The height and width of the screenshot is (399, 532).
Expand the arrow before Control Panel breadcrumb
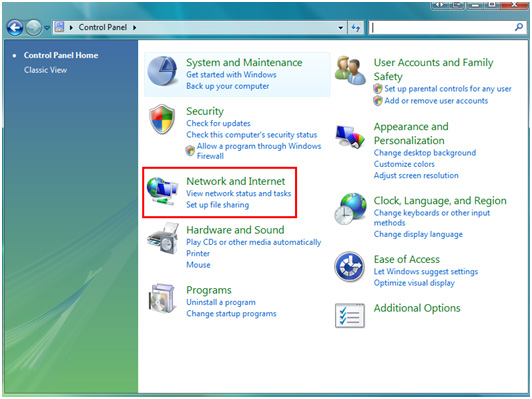pos(71,27)
